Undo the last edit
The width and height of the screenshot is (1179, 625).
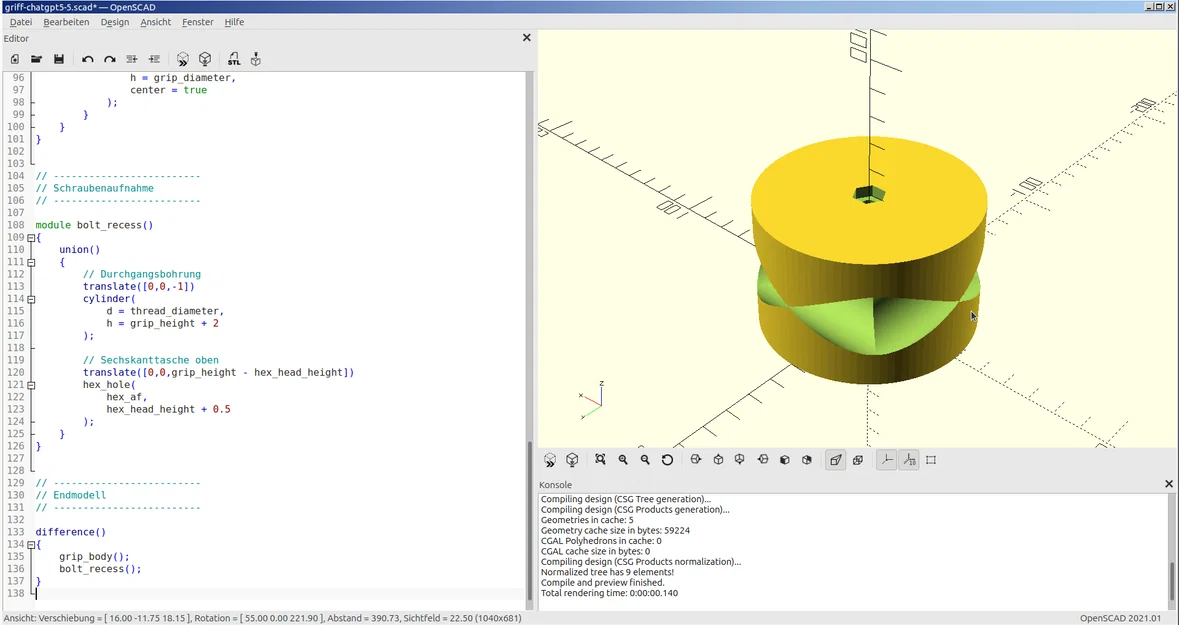click(88, 59)
